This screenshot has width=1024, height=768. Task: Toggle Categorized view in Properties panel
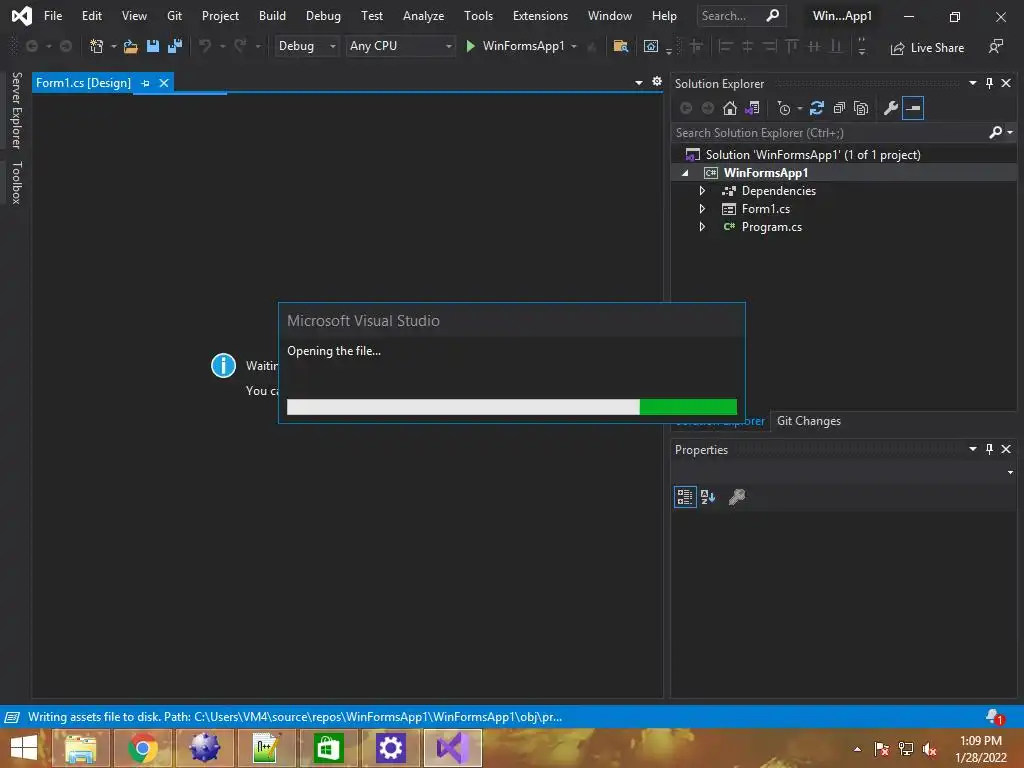coord(684,497)
